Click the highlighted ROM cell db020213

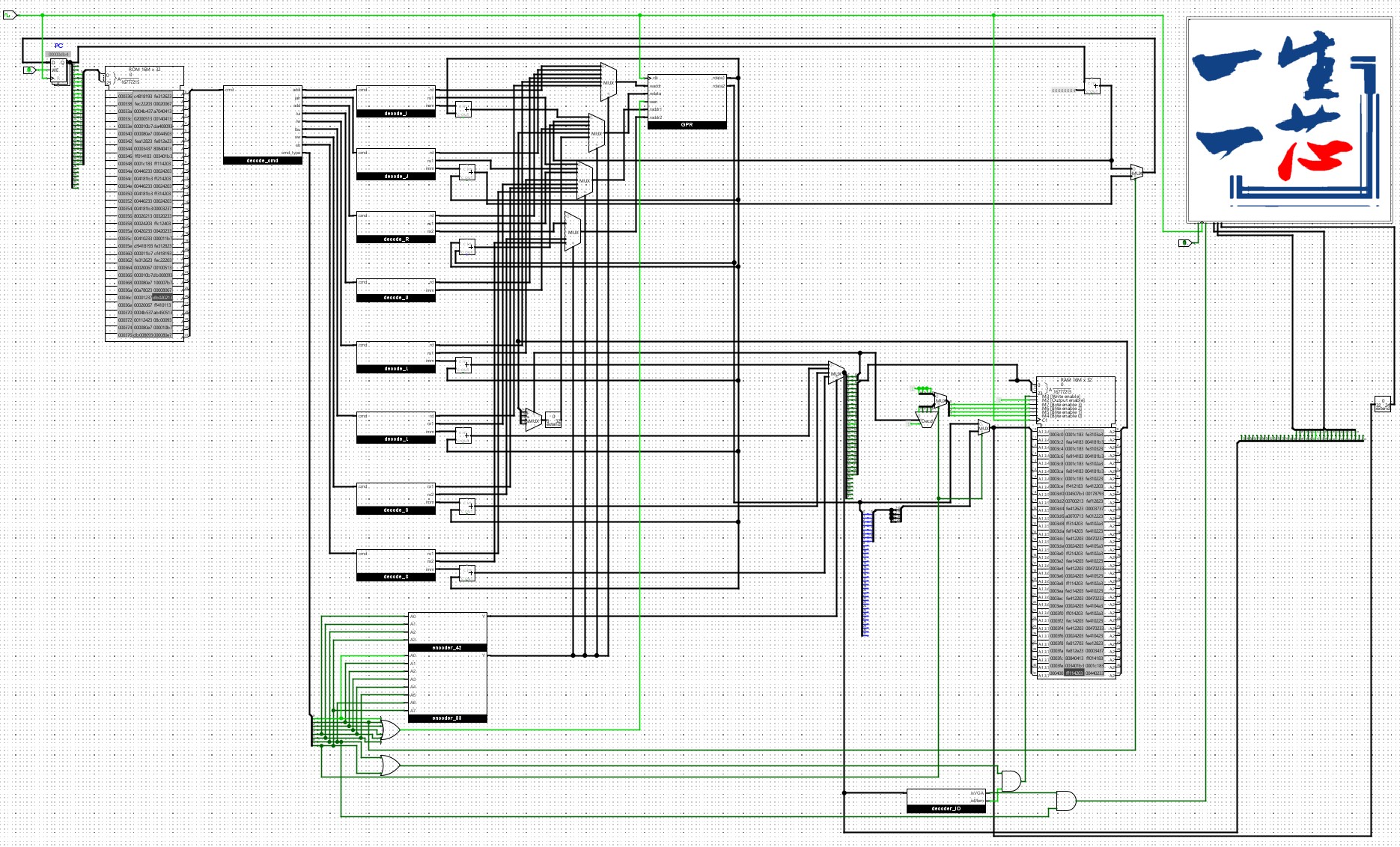(x=162, y=298)
